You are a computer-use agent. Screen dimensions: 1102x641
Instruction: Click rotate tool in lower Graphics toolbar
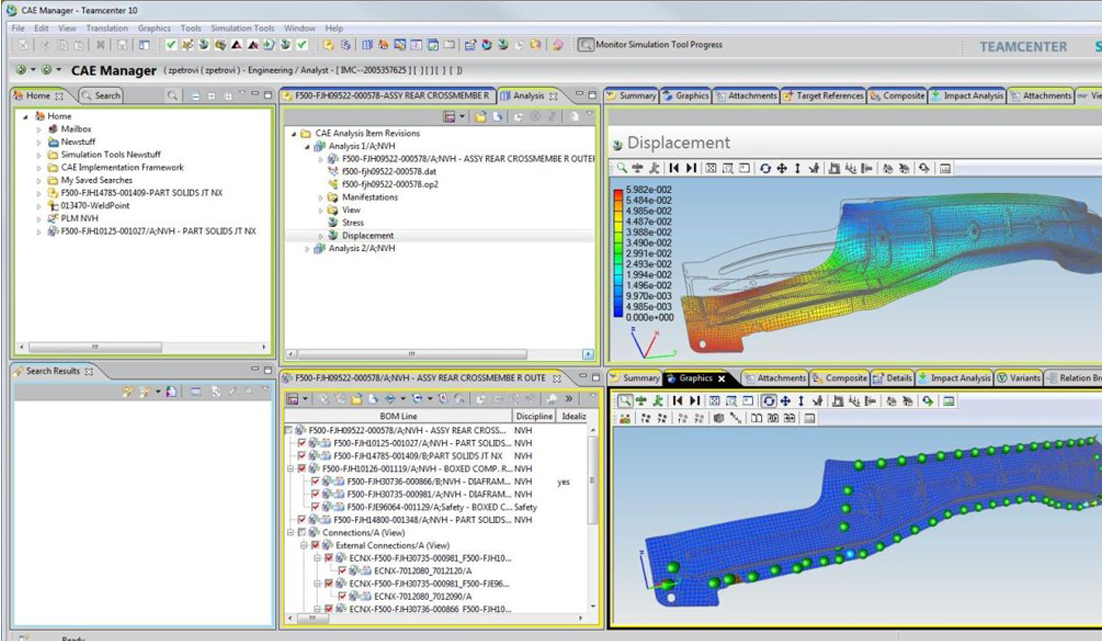click(769, 401)
